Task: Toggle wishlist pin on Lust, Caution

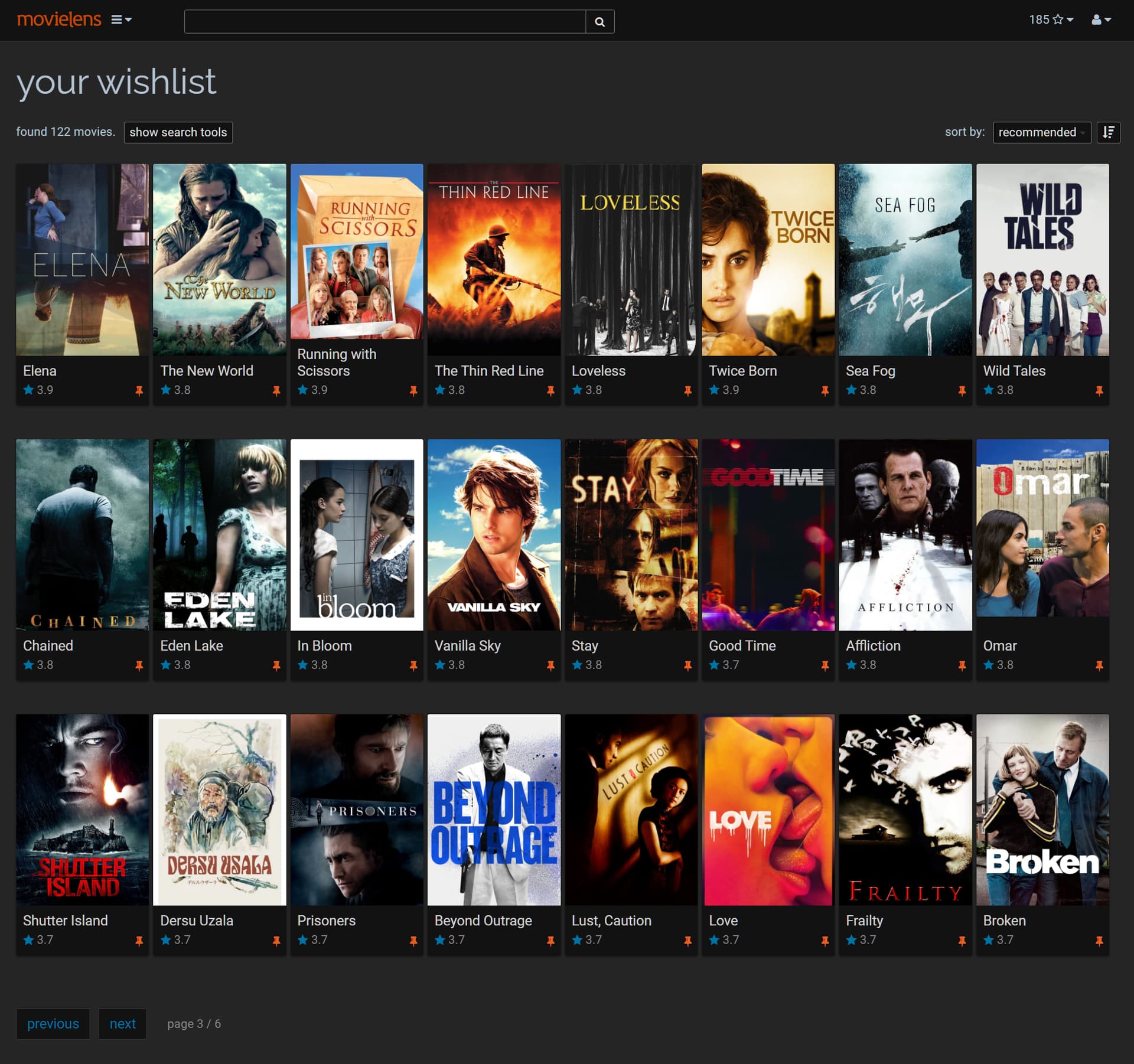Action: click(687, 941)
